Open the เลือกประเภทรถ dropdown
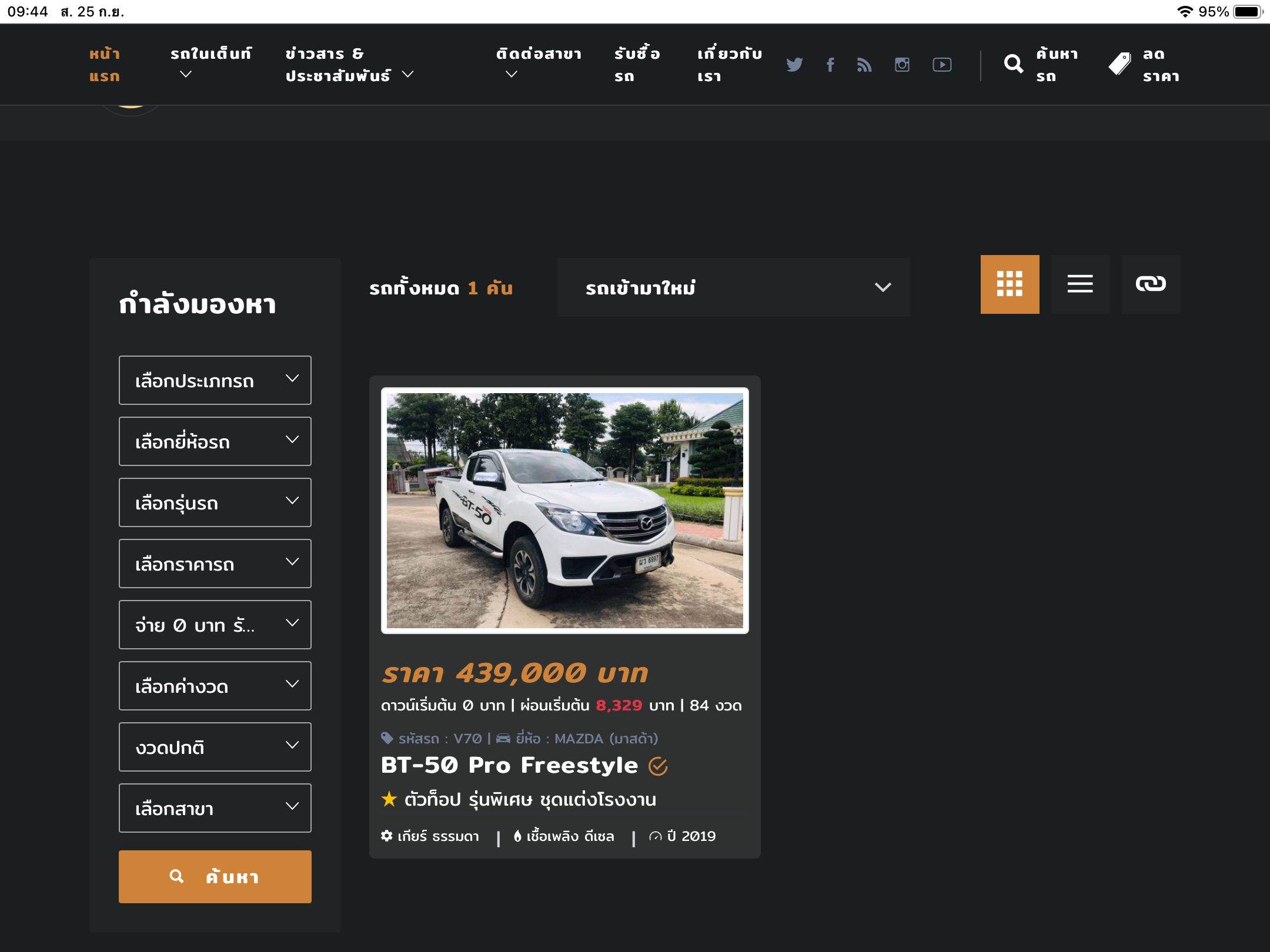1270x952 pixels. tap(215, 380)
